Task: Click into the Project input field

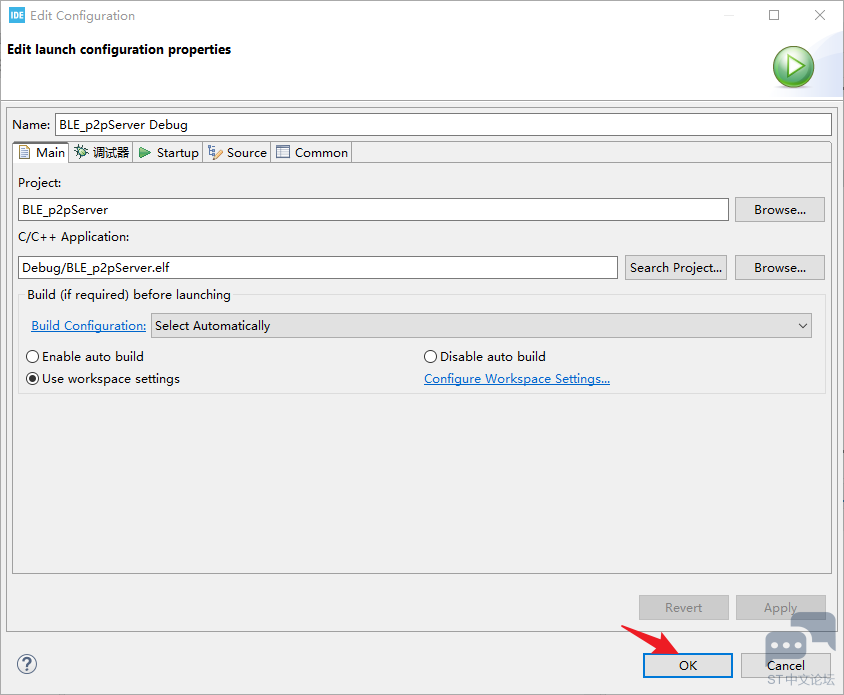Action: [x=373, y=209]
